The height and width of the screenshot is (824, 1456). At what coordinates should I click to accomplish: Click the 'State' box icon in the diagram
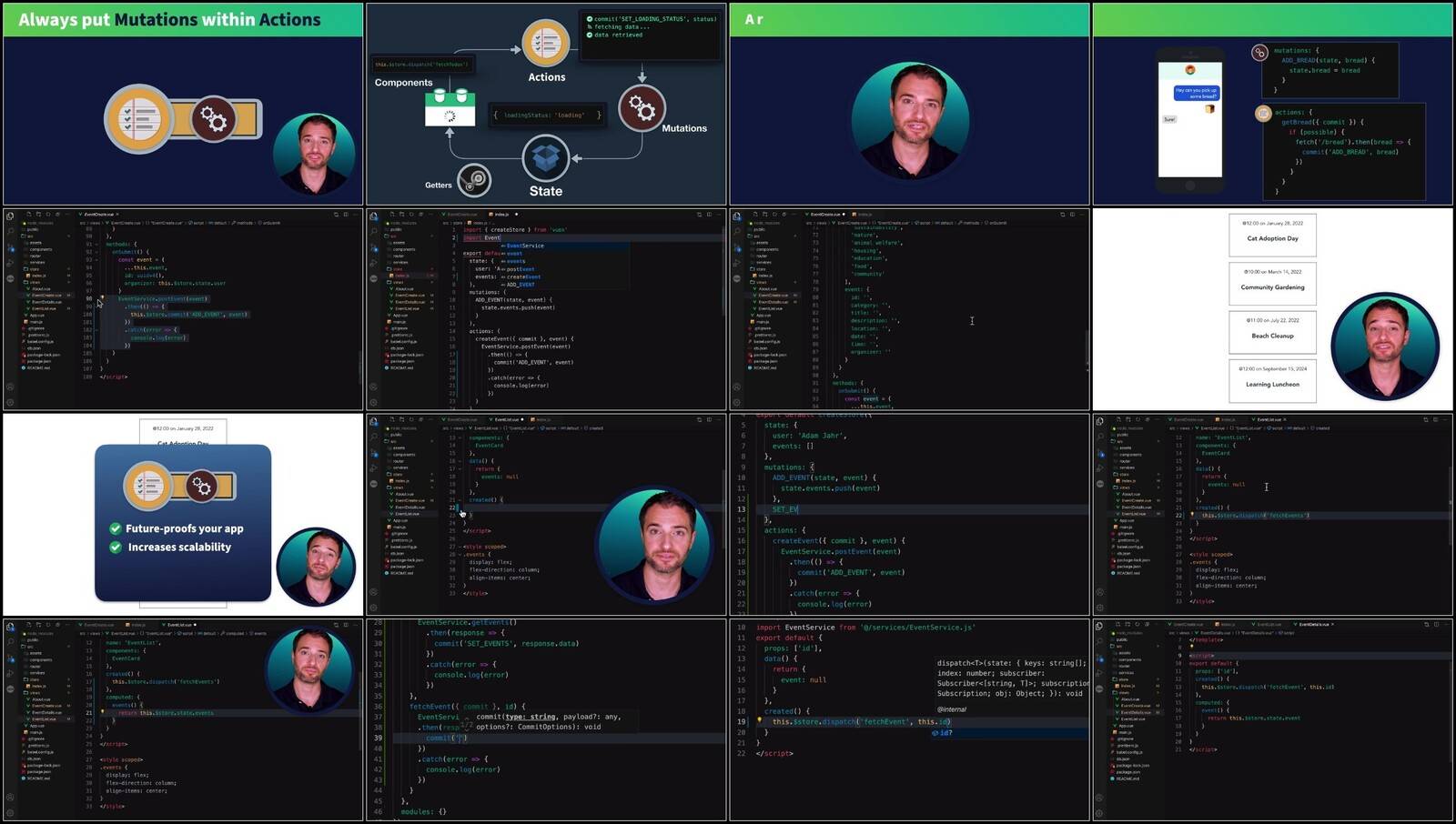point(545,157)
